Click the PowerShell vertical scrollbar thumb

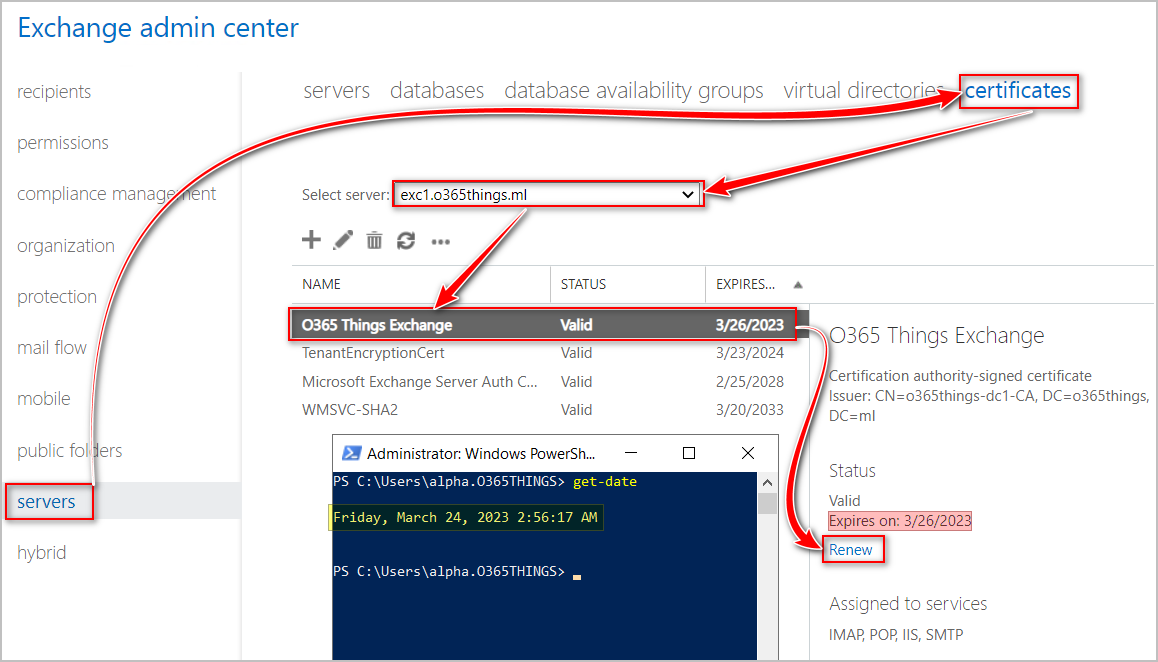pos(767,504)
